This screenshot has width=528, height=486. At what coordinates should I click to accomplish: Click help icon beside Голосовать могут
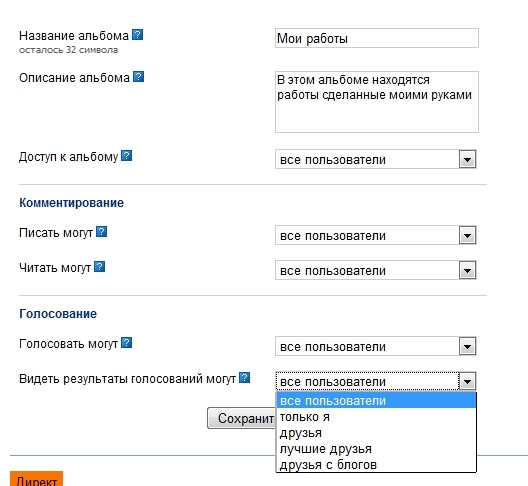click(x=126, y=343)
